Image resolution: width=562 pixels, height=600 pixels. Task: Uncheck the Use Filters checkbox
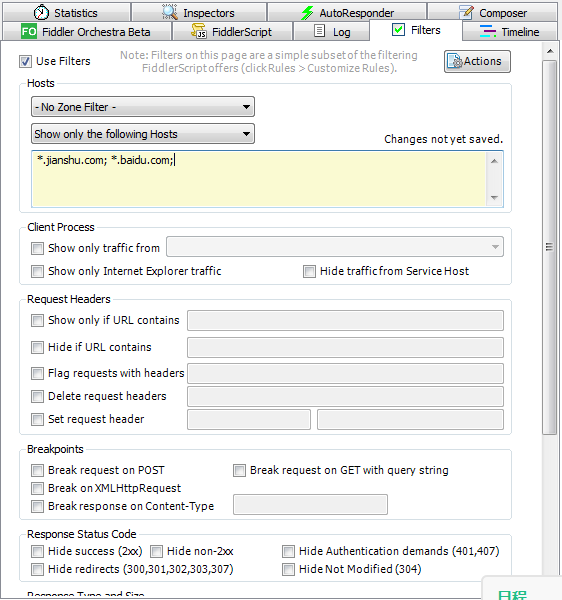[25, 61]
